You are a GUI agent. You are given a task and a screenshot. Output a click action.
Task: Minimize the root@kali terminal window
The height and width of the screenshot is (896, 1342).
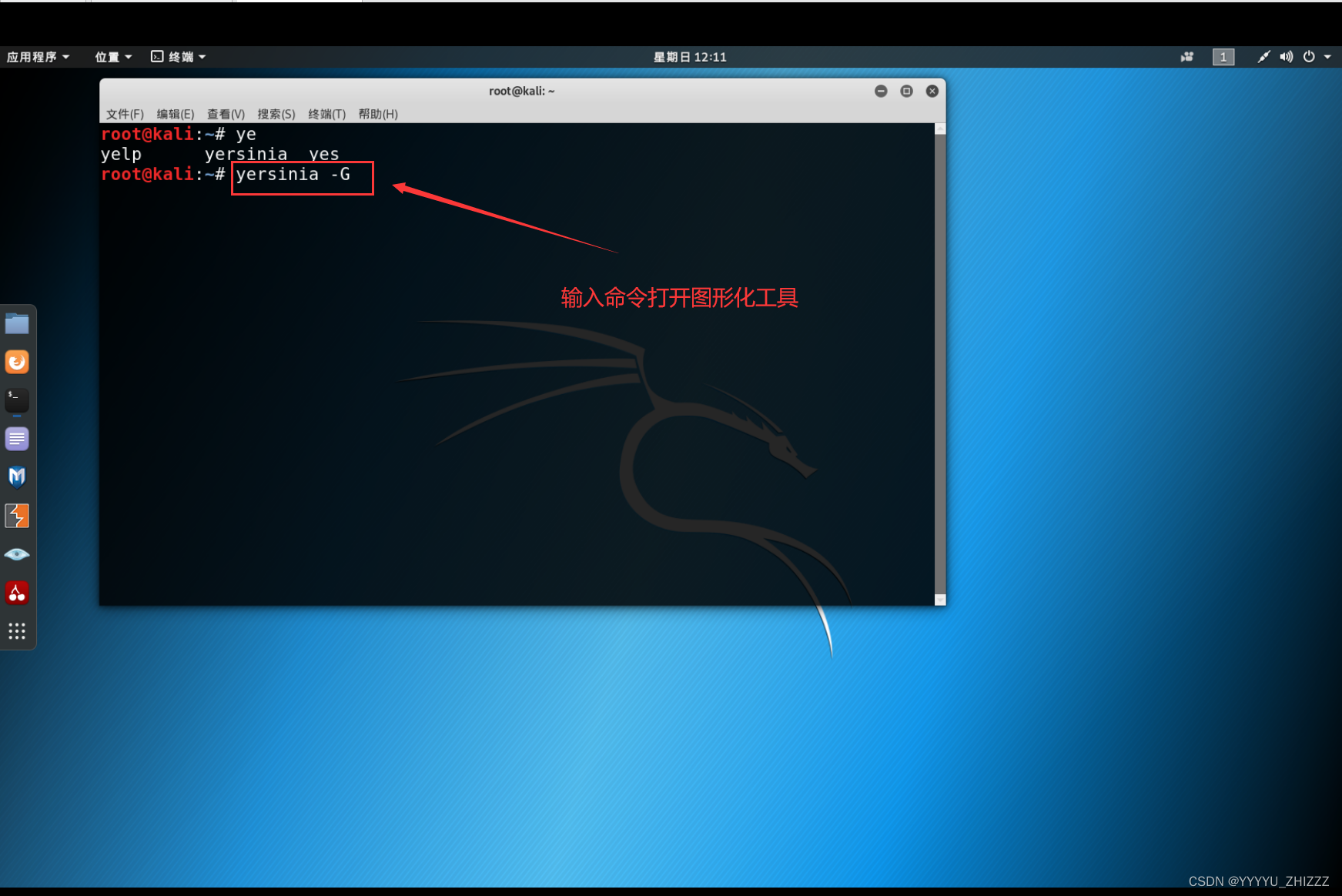pyautogui.click(x=882, y=91)
